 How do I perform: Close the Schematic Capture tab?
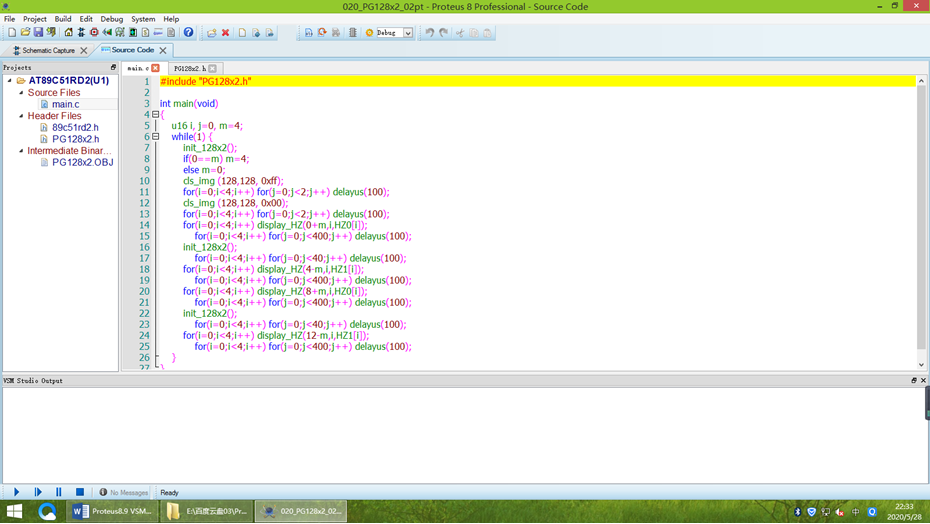click(x=84, y=50)
